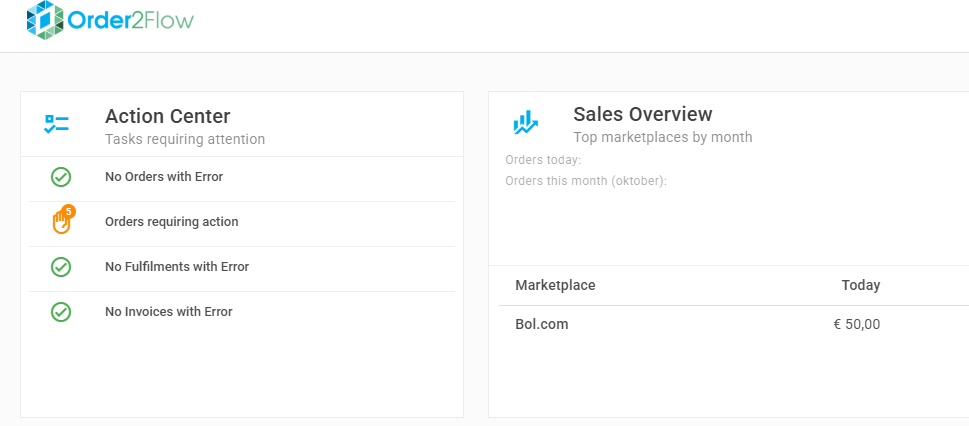Click the Action Center checklist icon

57,124
